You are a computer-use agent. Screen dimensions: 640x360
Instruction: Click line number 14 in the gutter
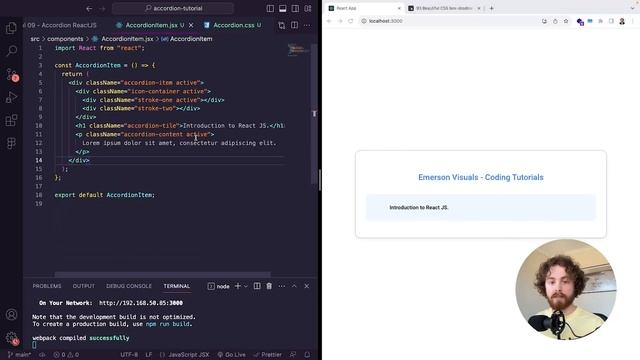39,160
